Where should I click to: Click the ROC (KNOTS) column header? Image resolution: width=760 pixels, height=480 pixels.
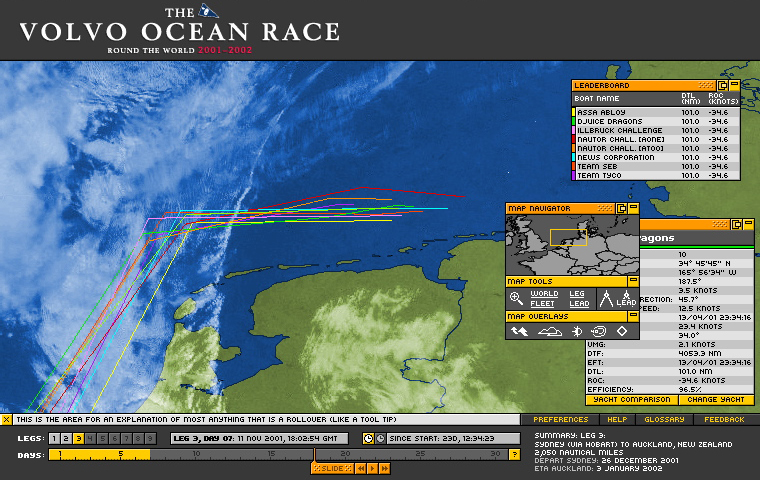coord(723,98)
